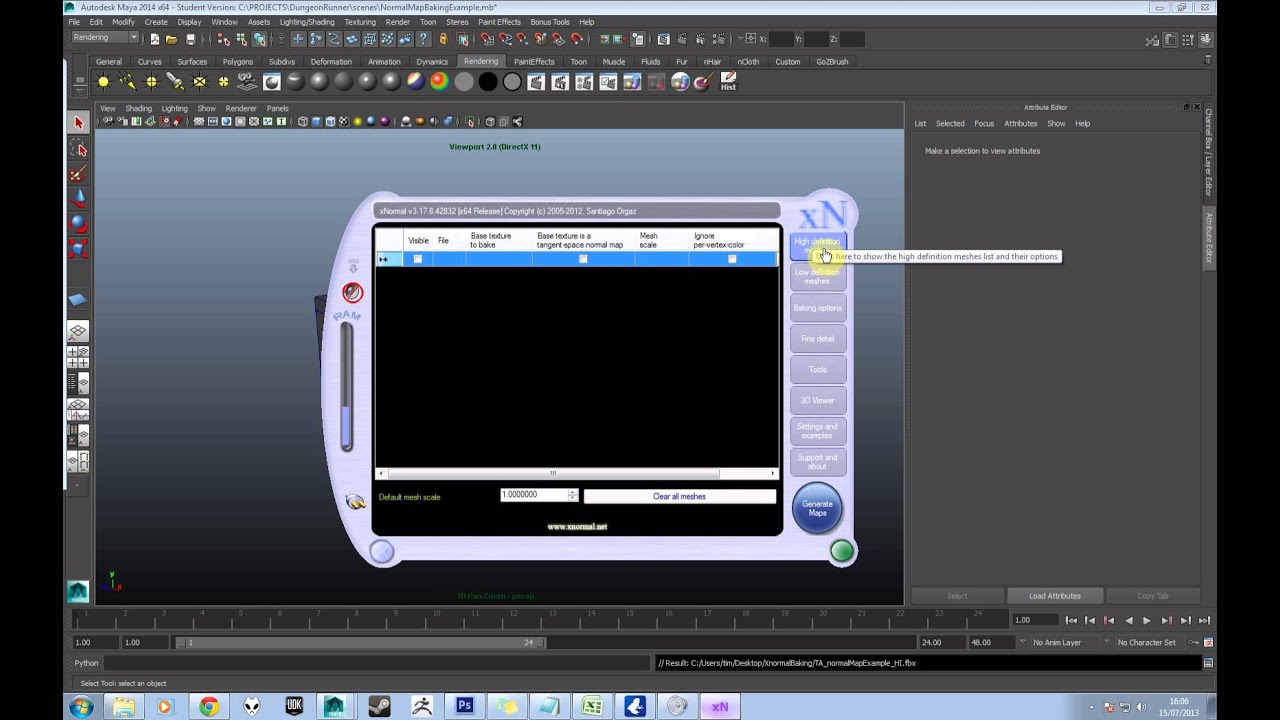Open Hypershade icon on the shelf

680,82
